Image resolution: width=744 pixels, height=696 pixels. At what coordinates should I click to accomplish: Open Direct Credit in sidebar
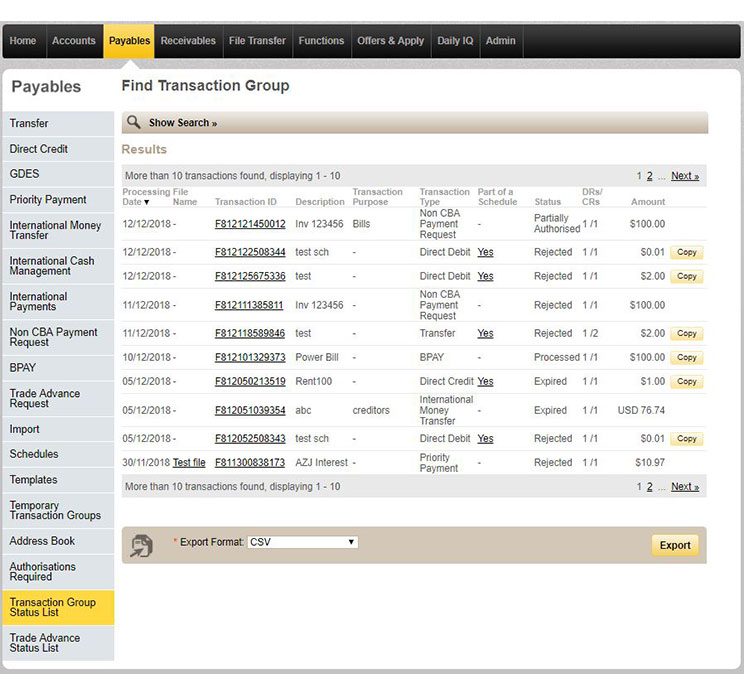pos(58,149)
